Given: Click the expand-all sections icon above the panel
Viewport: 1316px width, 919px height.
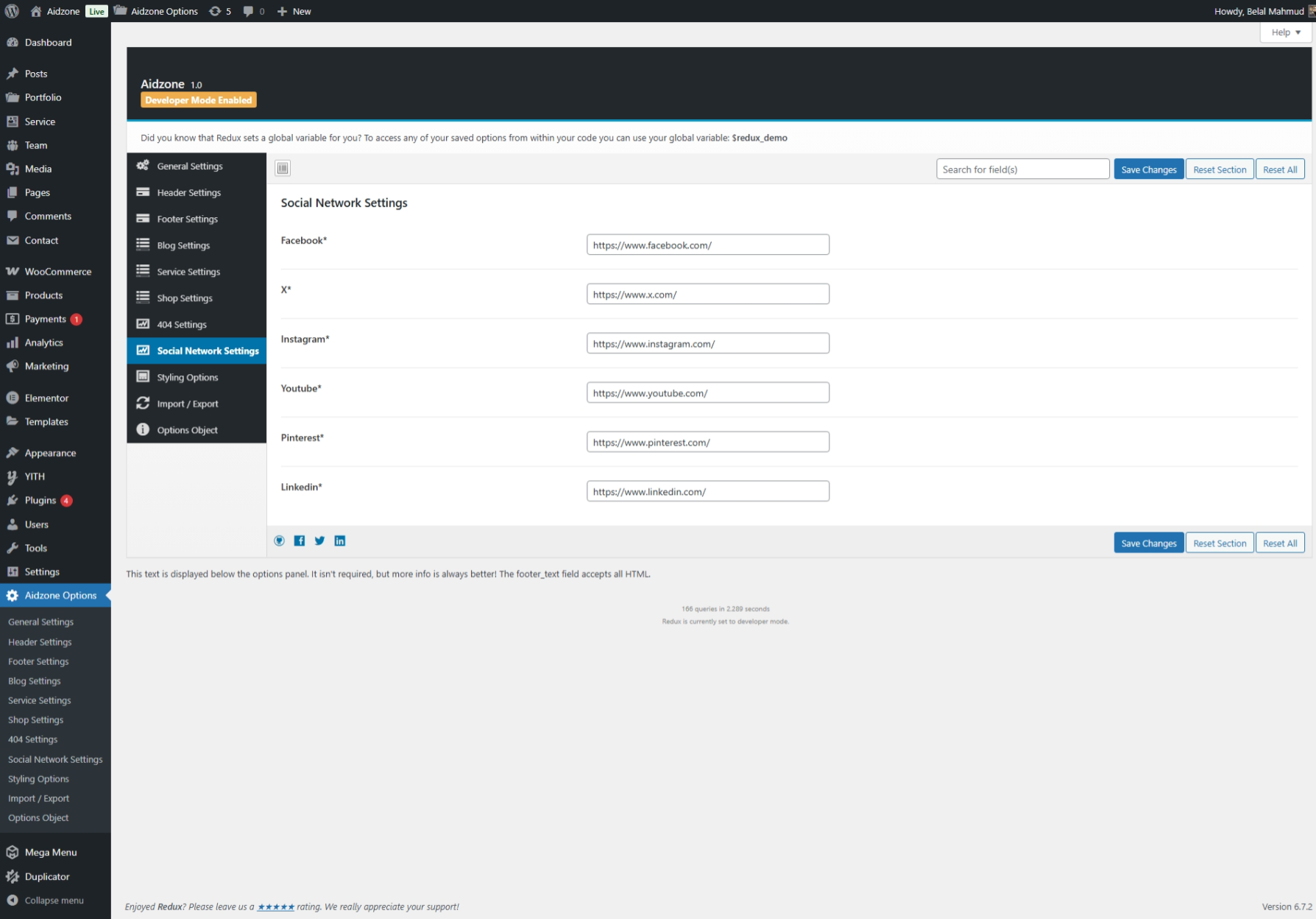Looking at the screenshot, I should pos(283,169).
